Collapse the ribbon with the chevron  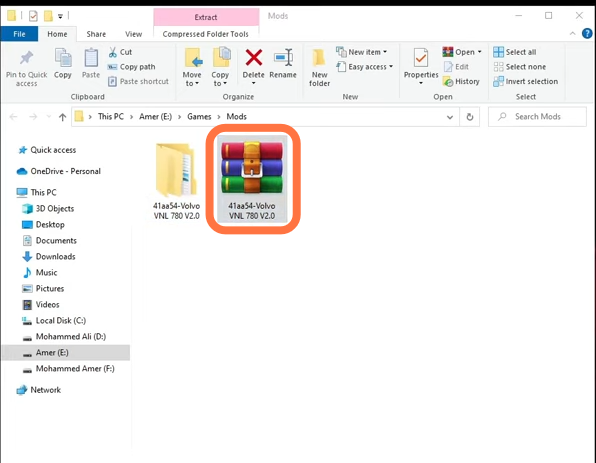click(x=572, y=33)
